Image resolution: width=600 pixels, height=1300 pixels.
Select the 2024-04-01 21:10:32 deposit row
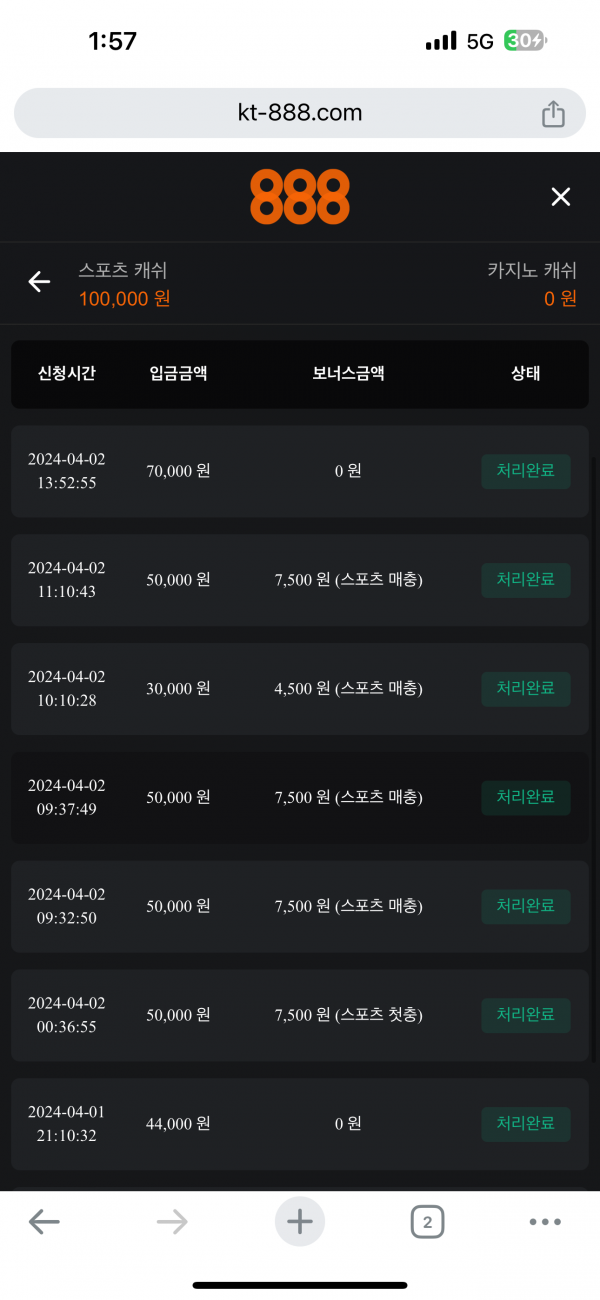300,1124
